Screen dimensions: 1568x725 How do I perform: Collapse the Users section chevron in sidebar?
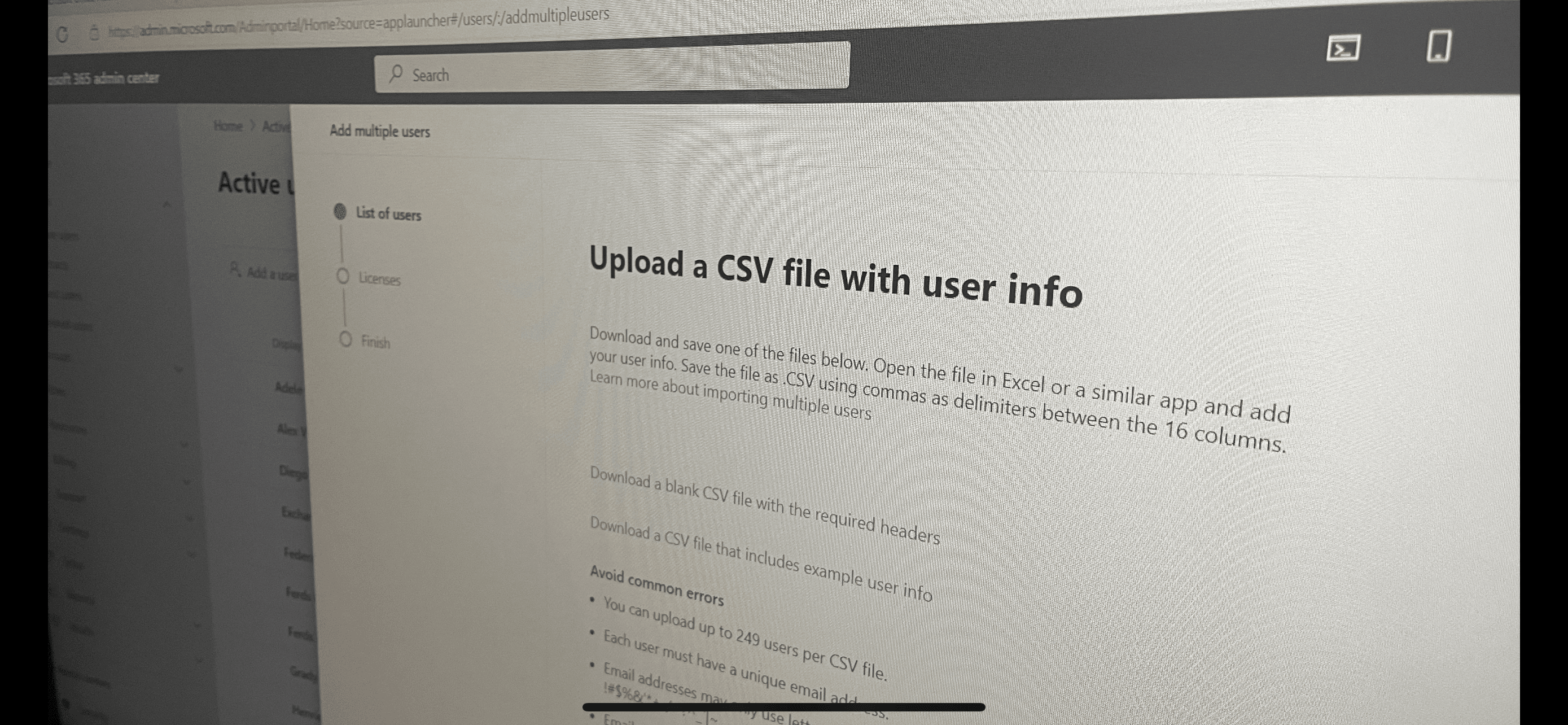(x=167, y=205)
